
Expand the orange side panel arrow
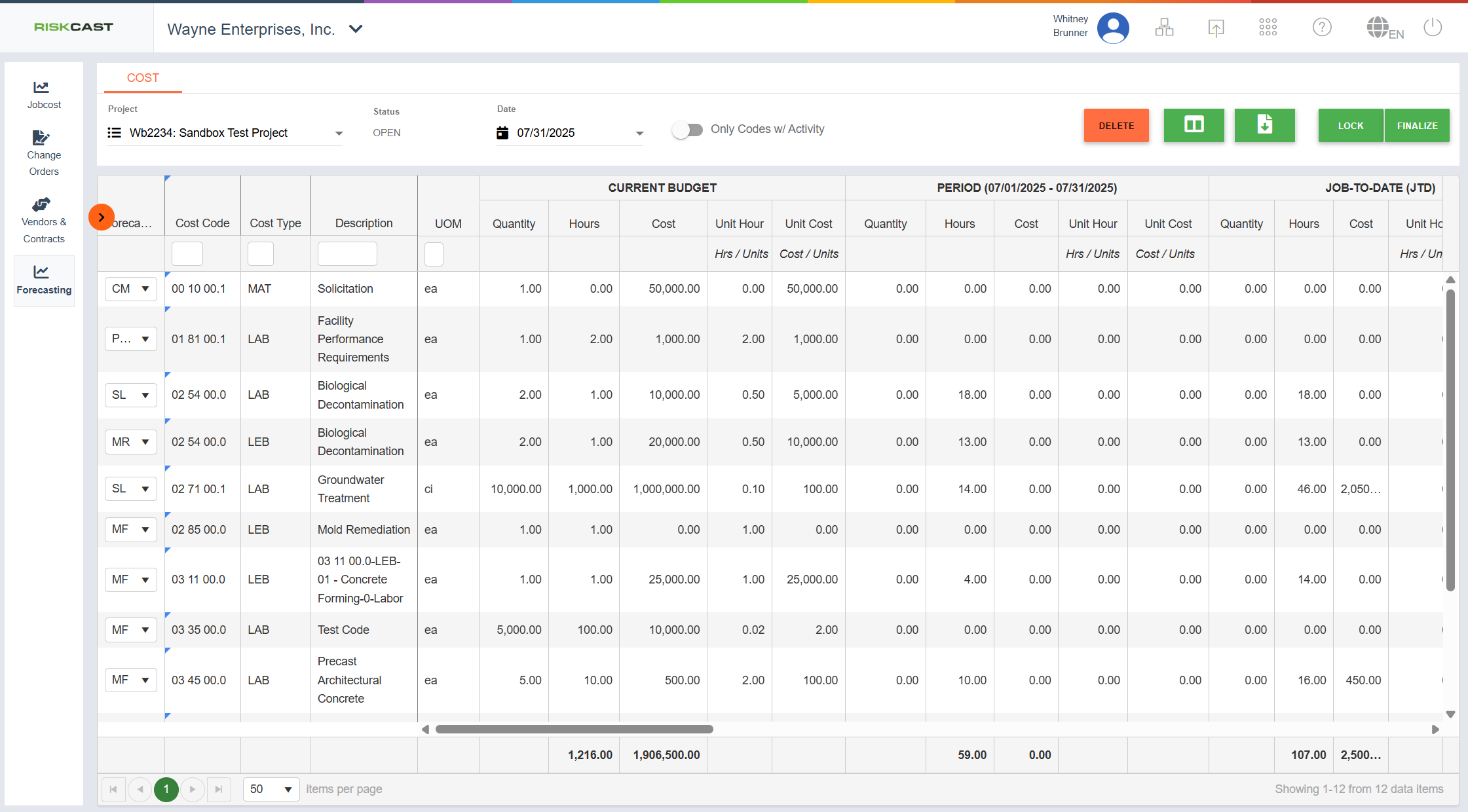click(x=102, y=217)
